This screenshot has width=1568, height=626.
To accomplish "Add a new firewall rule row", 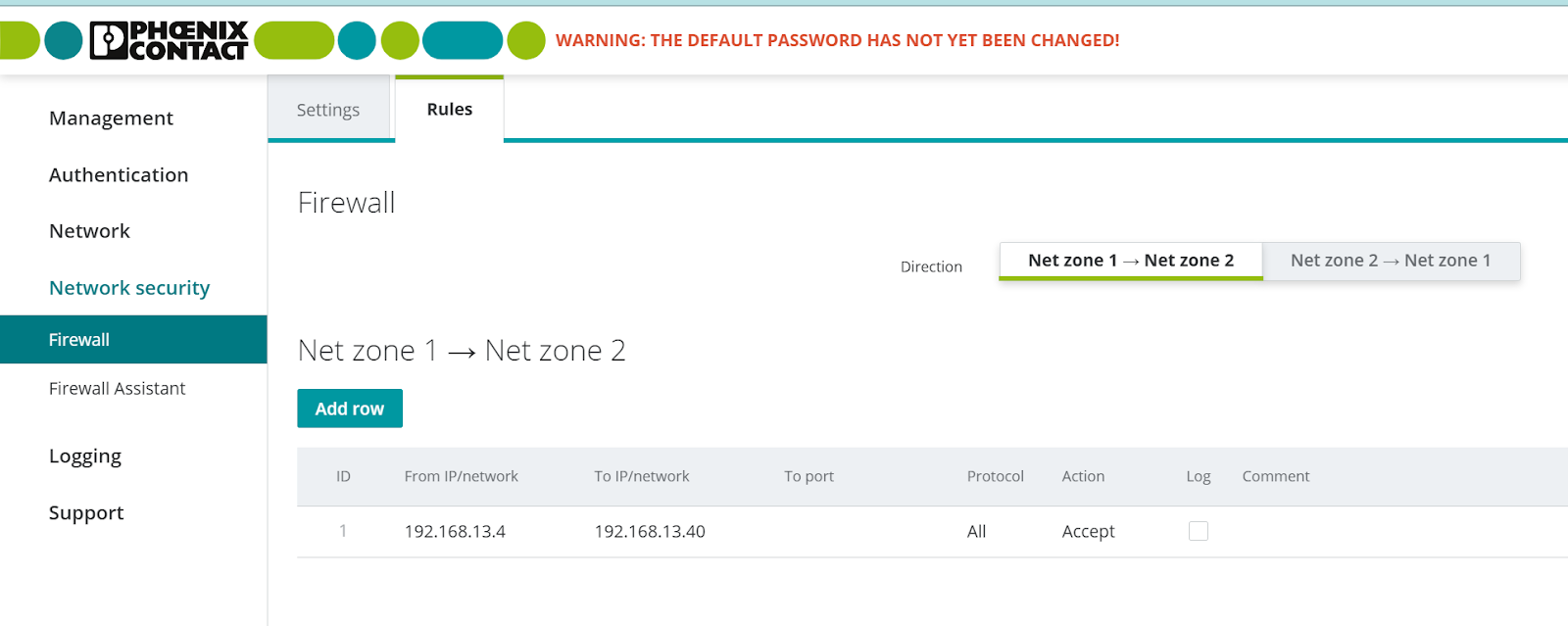I will tap(350, 409).
